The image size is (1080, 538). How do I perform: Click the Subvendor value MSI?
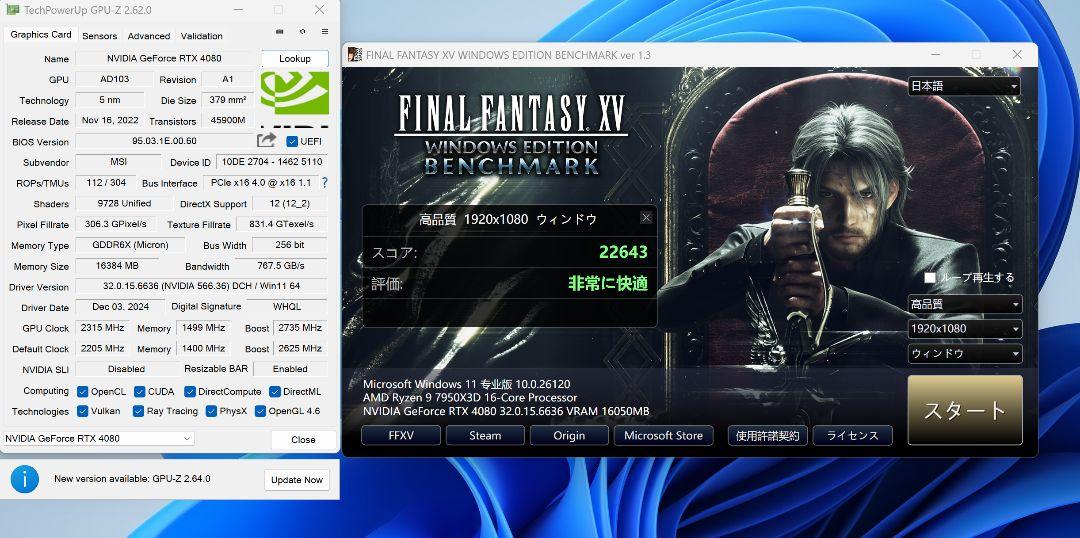click(x=120, y=163)
